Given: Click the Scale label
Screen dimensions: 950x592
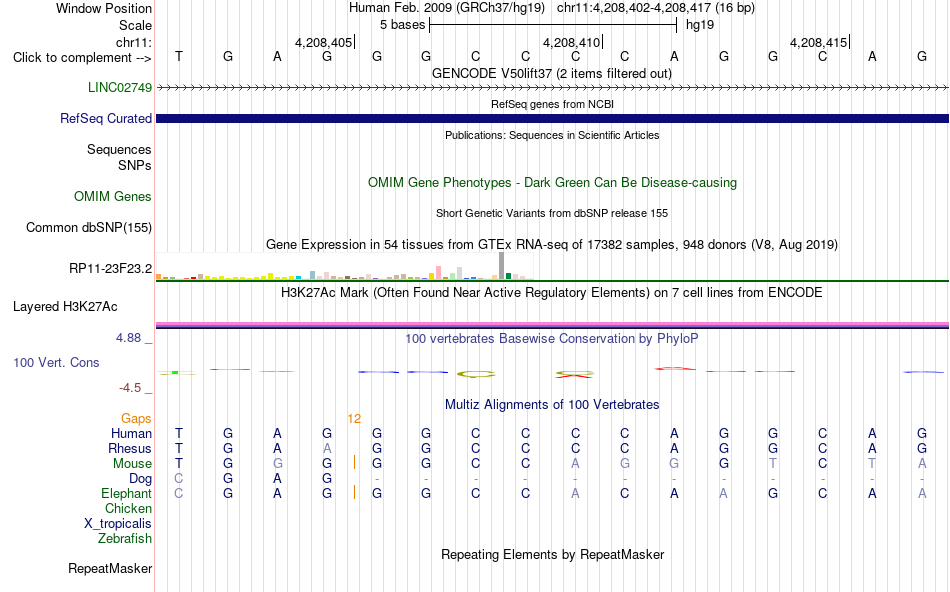Looking at the screenshot, I should point(136,25).
